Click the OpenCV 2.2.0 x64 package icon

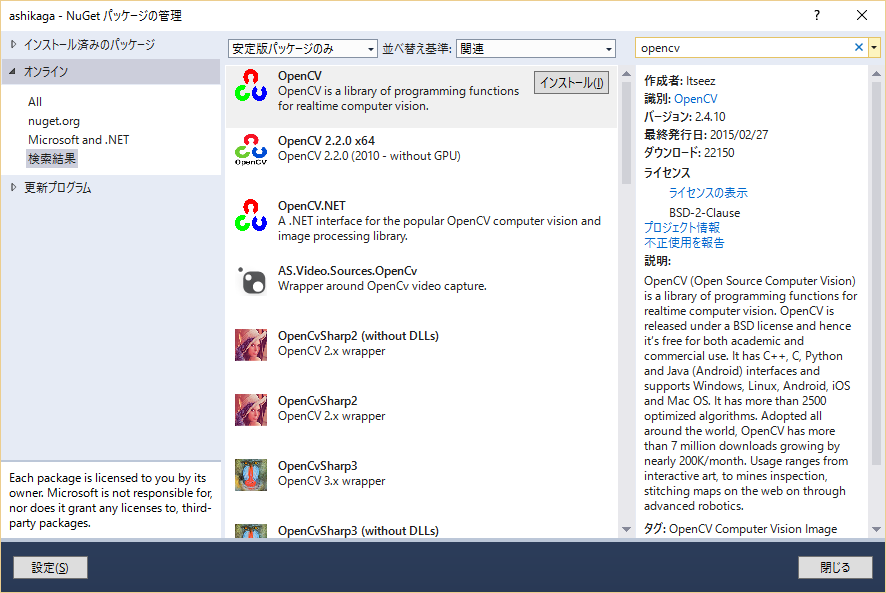251,150
